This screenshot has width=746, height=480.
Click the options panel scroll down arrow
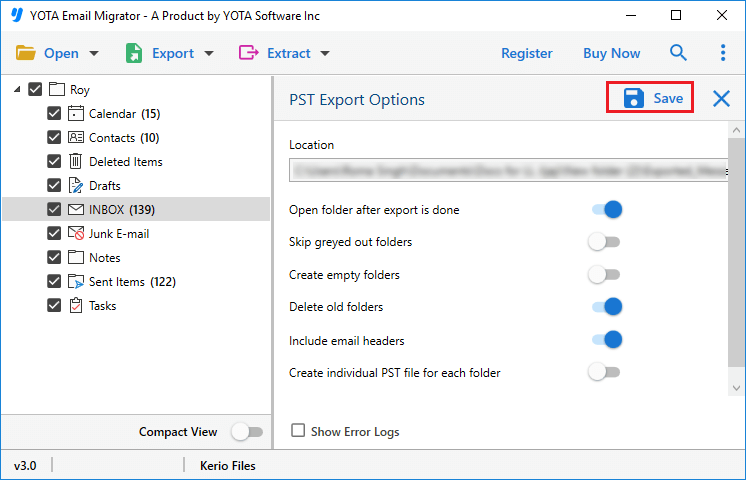(x=736, y=388)
